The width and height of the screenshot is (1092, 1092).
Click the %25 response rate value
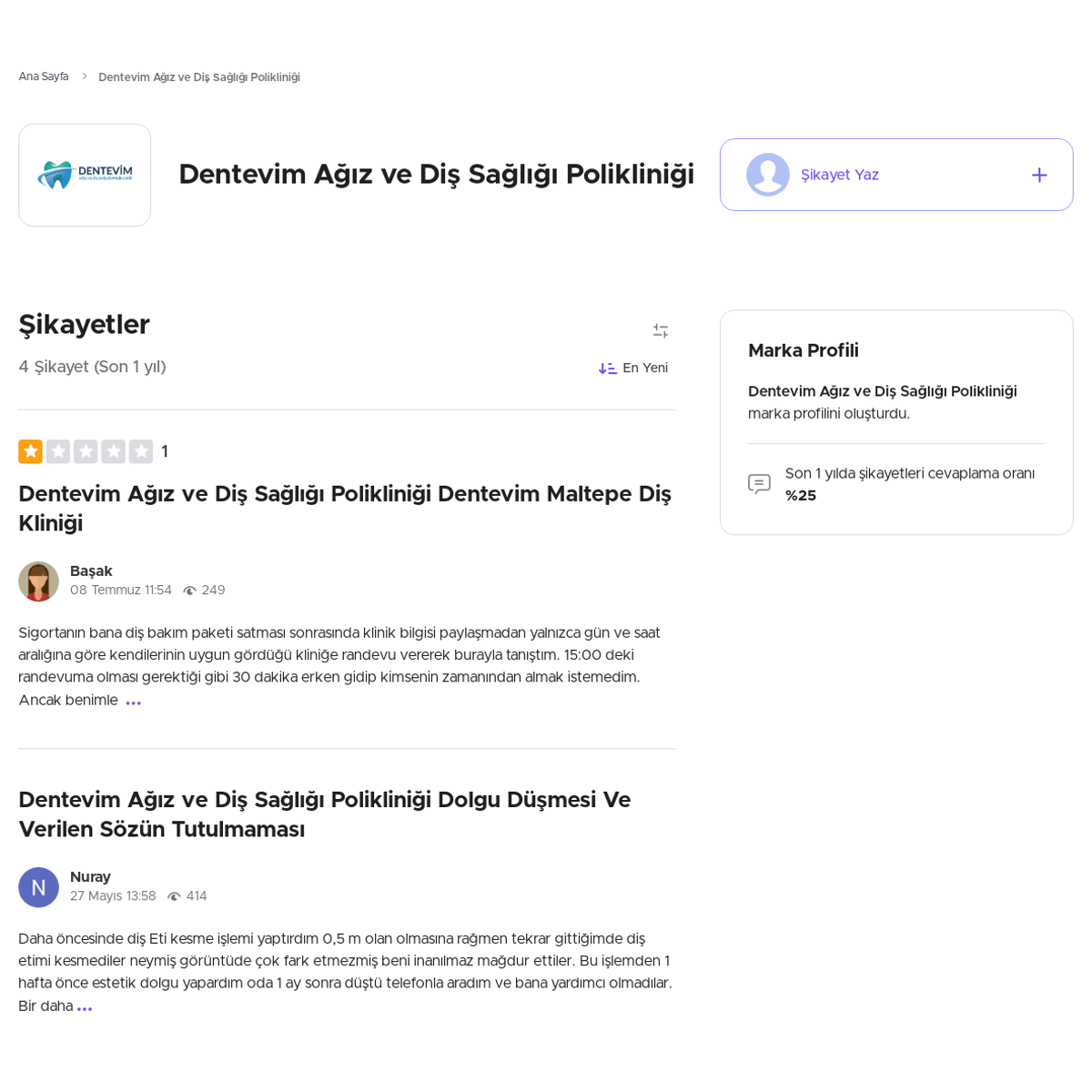801,496
